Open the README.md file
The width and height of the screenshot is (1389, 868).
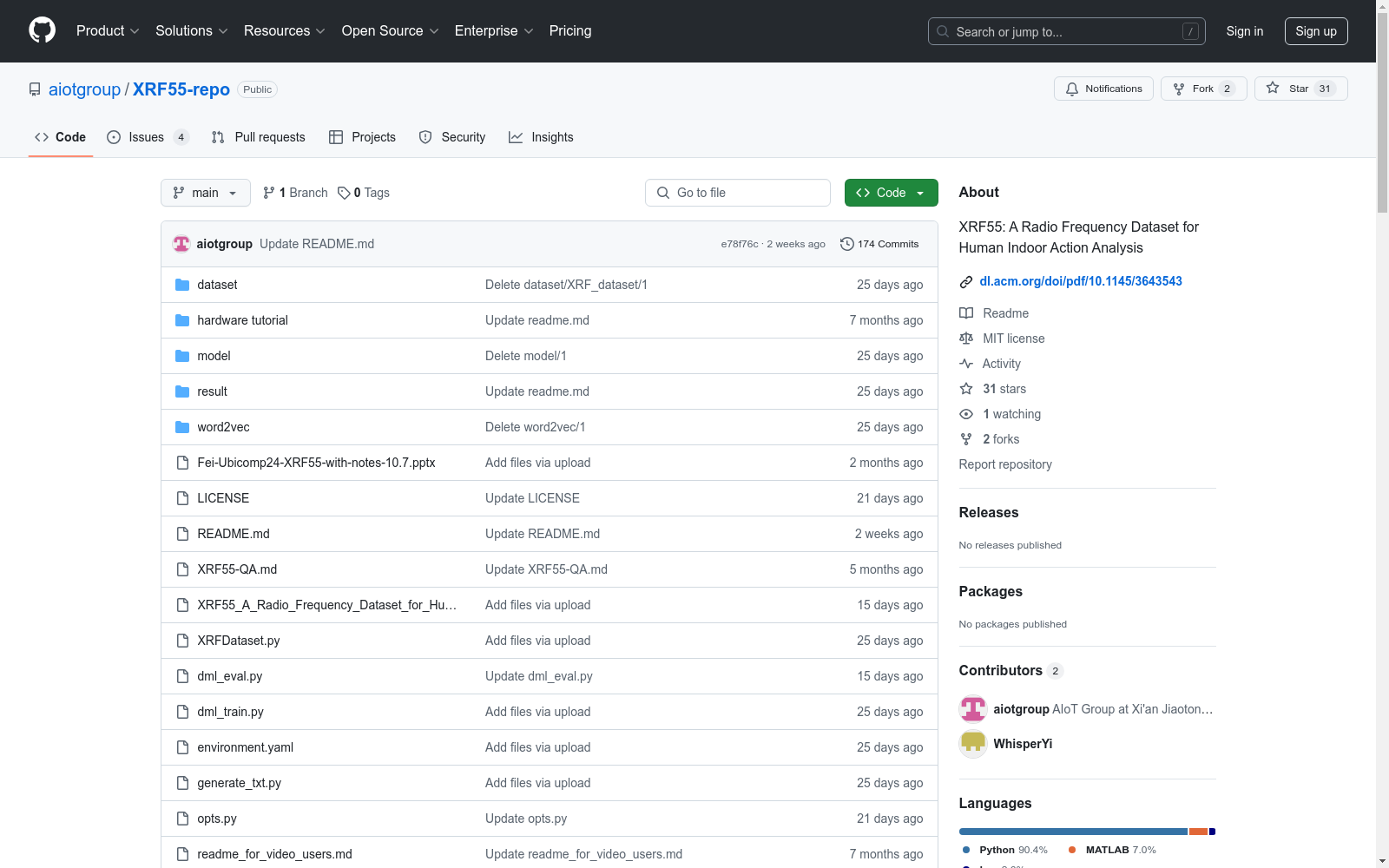pos(234,534)
